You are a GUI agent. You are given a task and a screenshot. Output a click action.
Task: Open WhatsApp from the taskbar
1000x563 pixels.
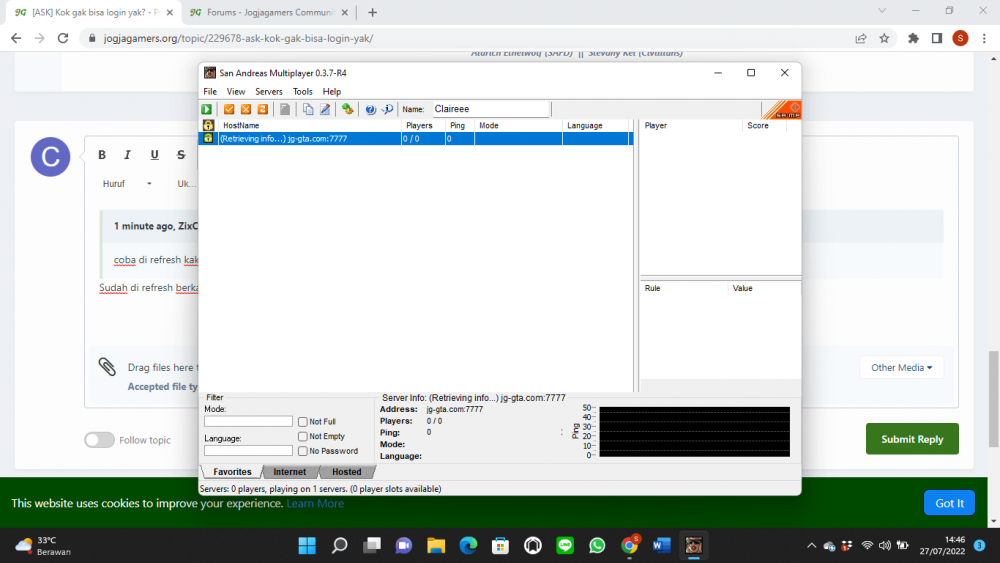pyautogui.click(x=597, y=546)
